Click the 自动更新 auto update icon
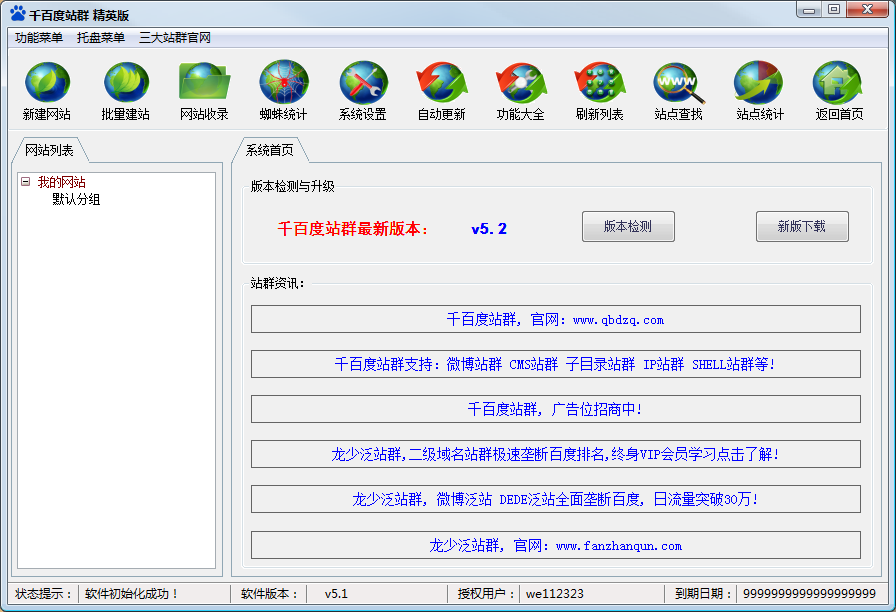The height and width of the screenshot is (612, 896). (x=441, y=82)
